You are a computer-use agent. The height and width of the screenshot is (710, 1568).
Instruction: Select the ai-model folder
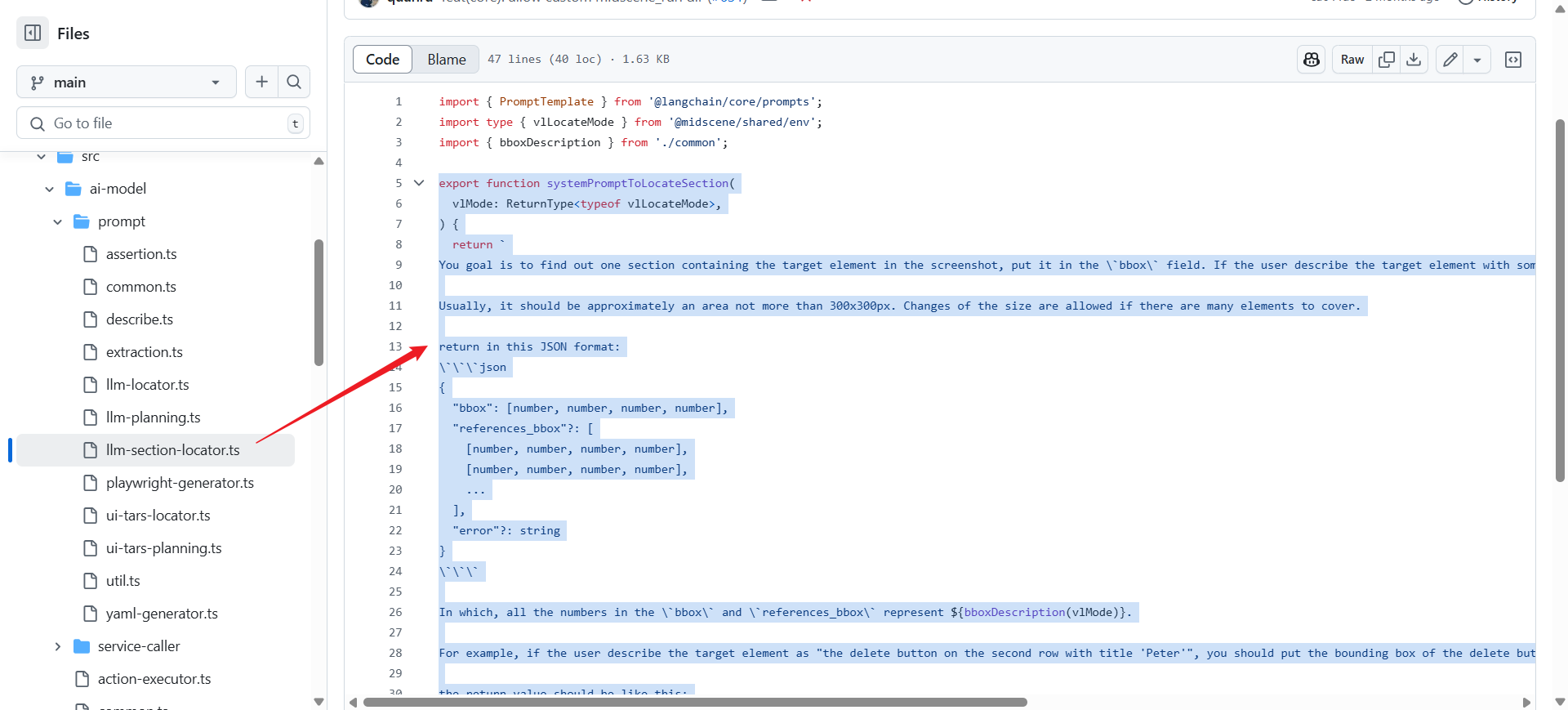(118, 189)
